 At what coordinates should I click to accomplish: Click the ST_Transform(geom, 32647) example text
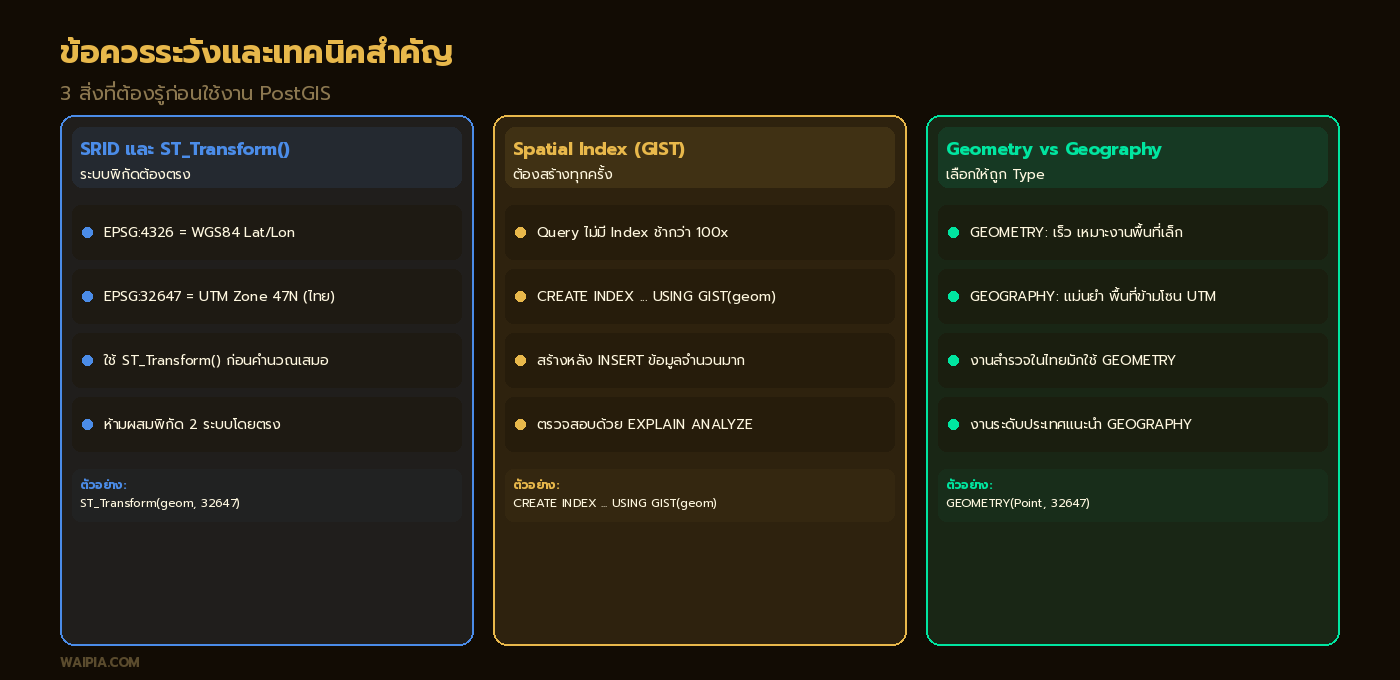pos(160,503)
